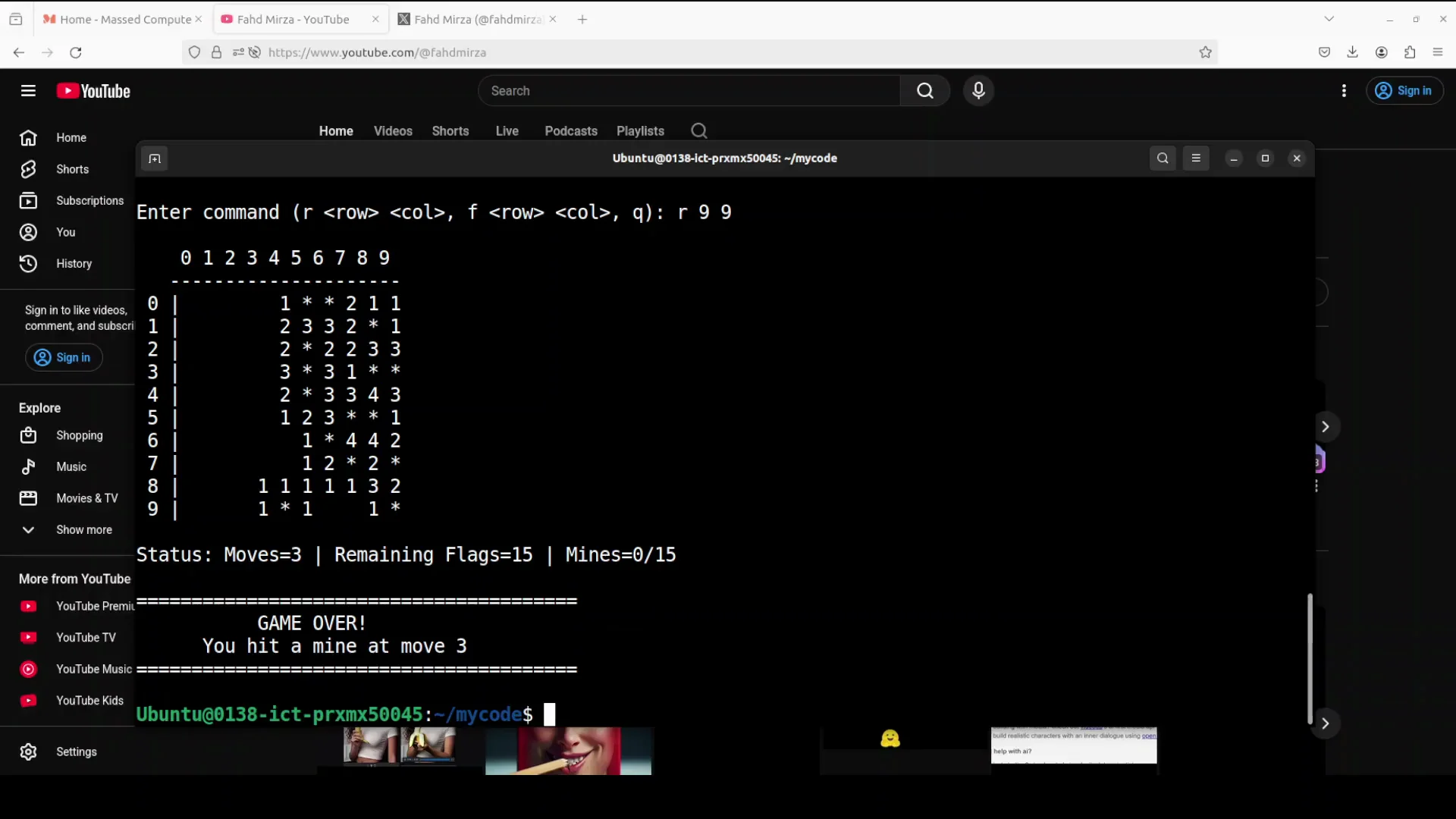Open the History sidebar item

tap(73, 264)
